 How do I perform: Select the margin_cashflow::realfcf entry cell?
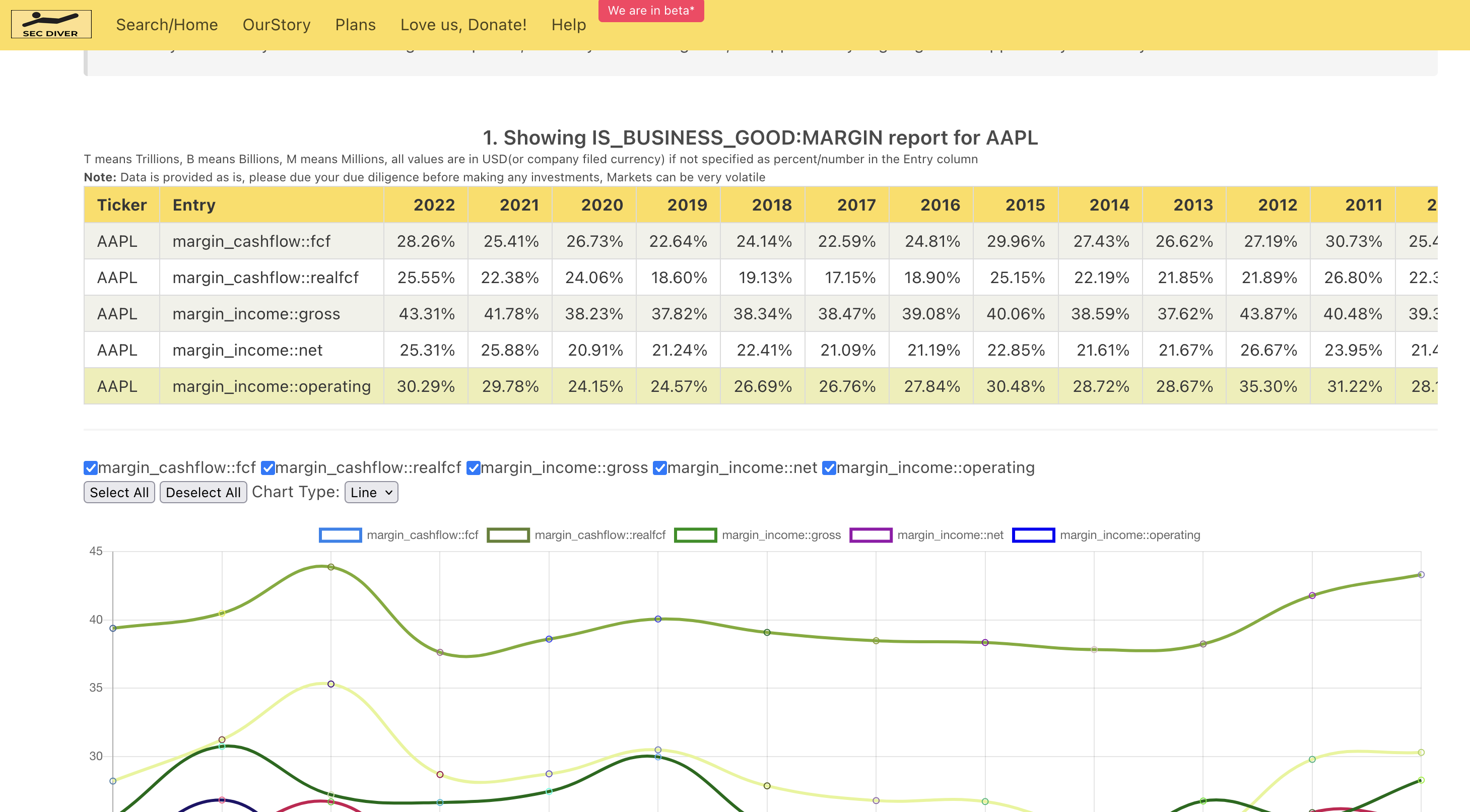(x=272, y=278)
